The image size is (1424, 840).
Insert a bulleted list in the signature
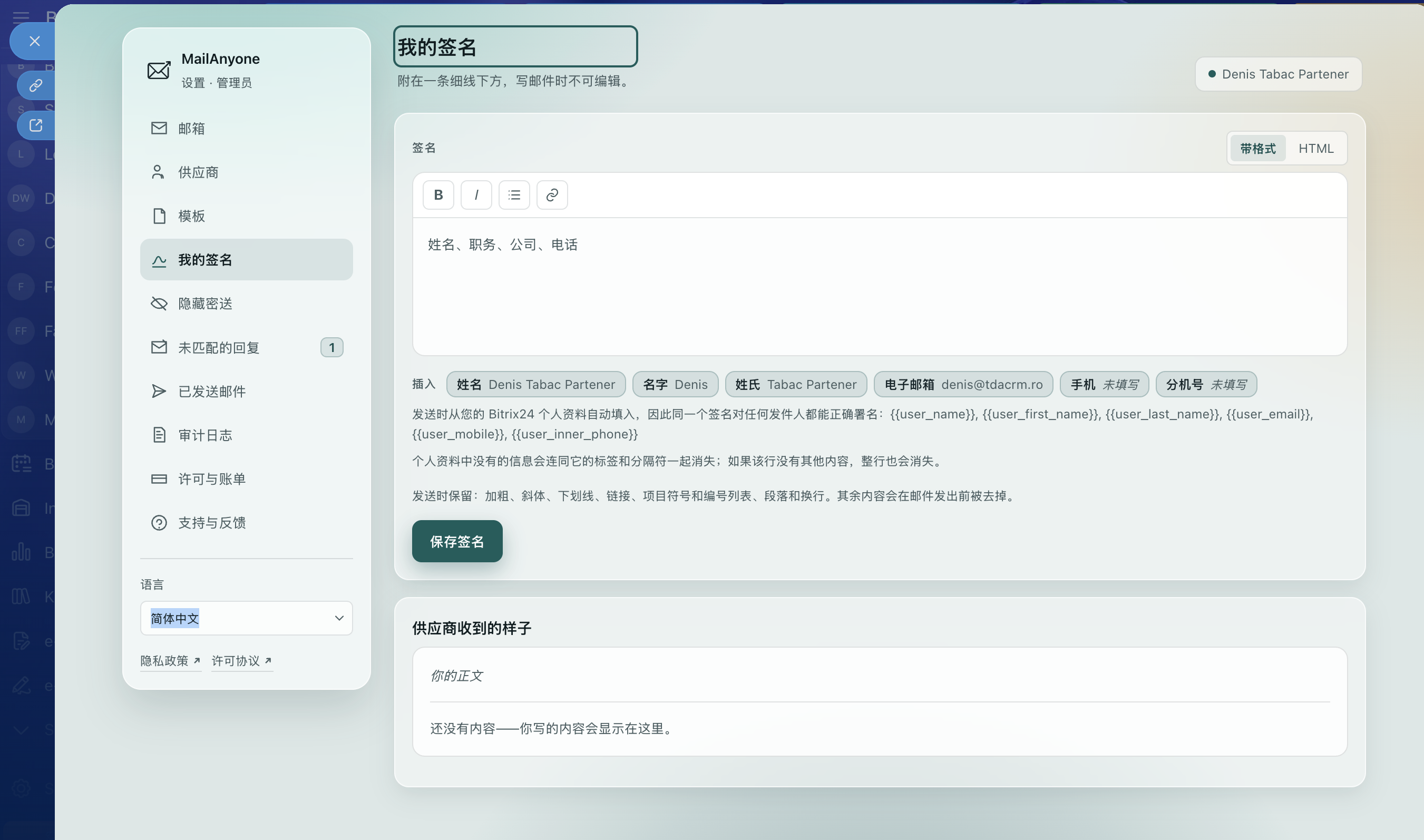tap(514, 196)
